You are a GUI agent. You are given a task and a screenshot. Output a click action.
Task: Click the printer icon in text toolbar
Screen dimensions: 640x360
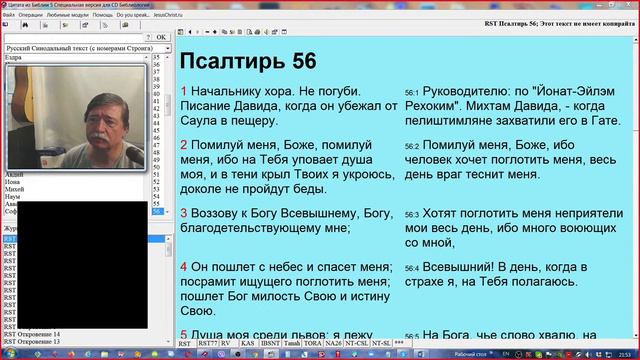(258, 32)
